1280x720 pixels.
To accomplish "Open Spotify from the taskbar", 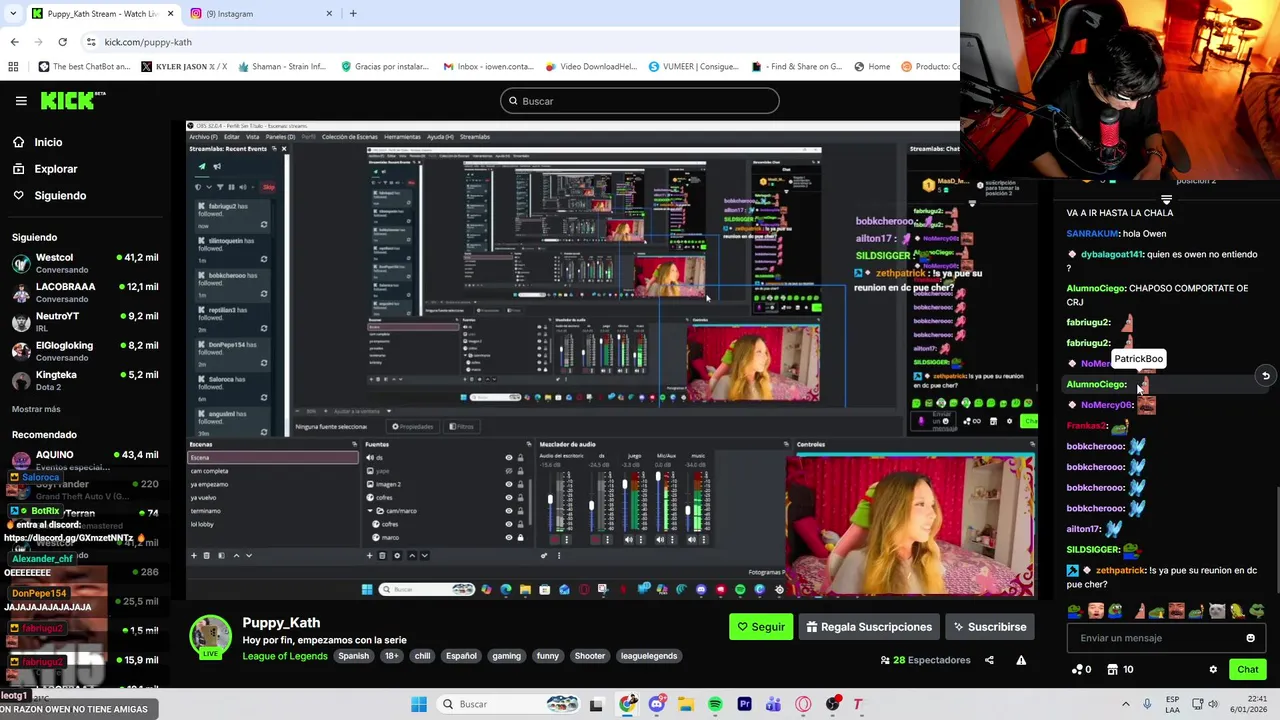I will click(715, 704).
